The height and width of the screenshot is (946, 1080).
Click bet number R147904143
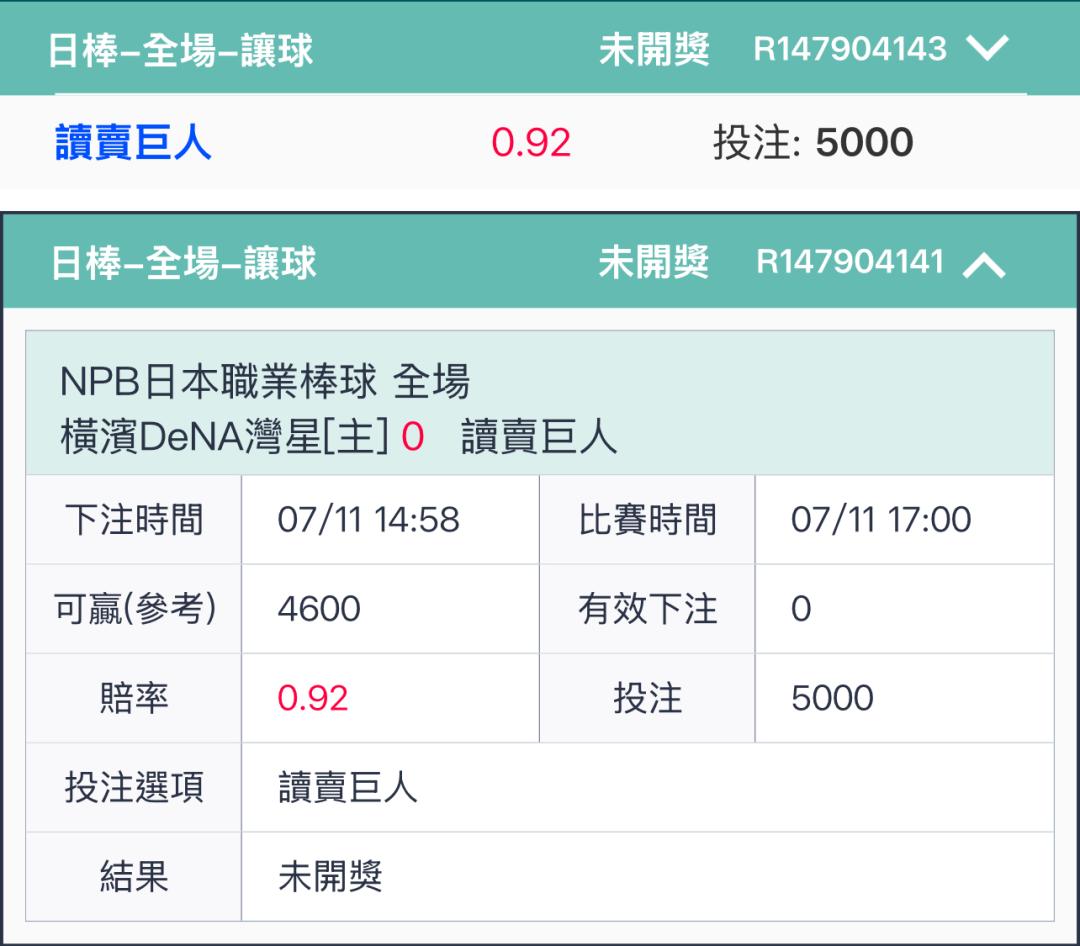pos(850,49)
